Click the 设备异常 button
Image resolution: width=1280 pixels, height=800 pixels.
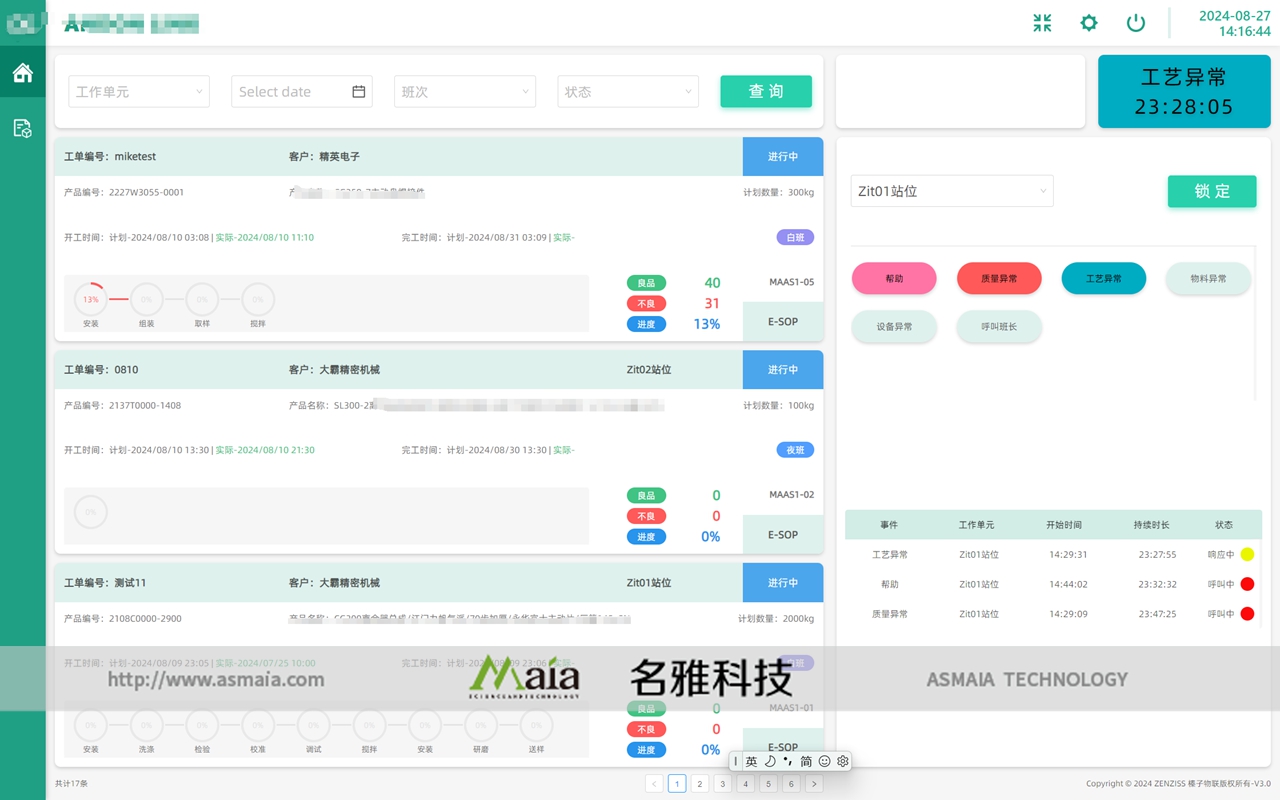tap(894, 327)
